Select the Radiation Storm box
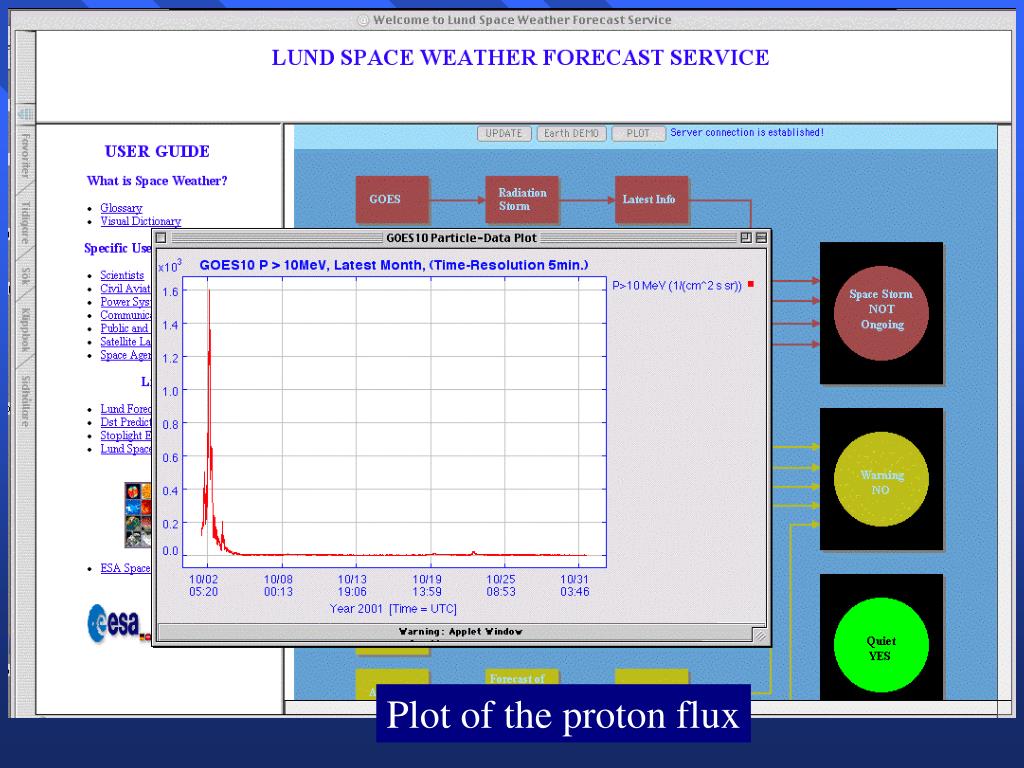This screenshot has width=1024, height=768. (522, 199)
